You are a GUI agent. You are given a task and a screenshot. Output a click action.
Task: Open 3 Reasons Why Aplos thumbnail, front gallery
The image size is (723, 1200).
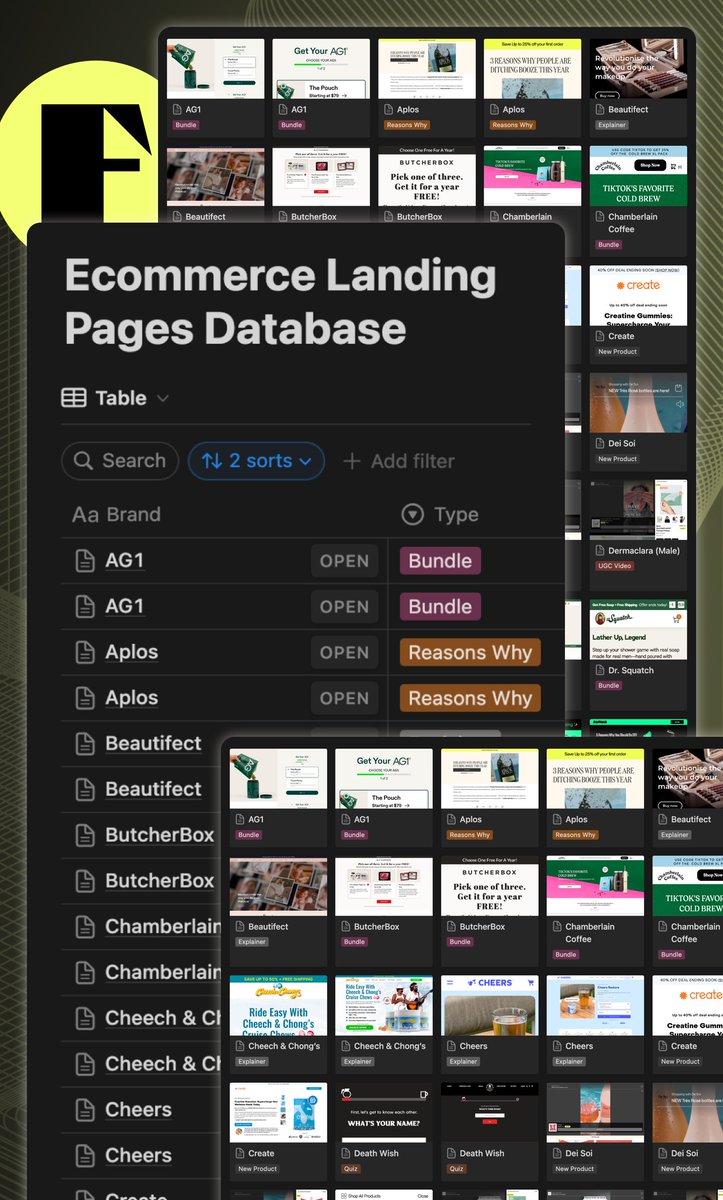click(x=595, y=778)
